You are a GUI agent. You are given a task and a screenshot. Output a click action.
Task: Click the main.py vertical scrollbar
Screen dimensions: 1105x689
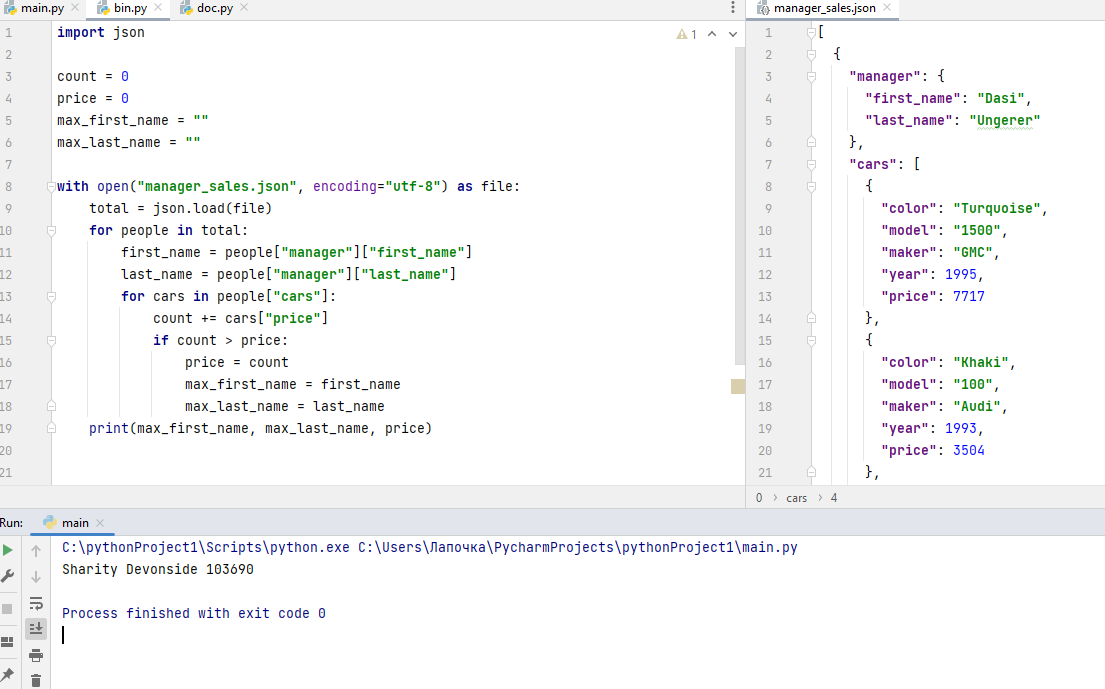pyautogui.click(x=739, y=206)
